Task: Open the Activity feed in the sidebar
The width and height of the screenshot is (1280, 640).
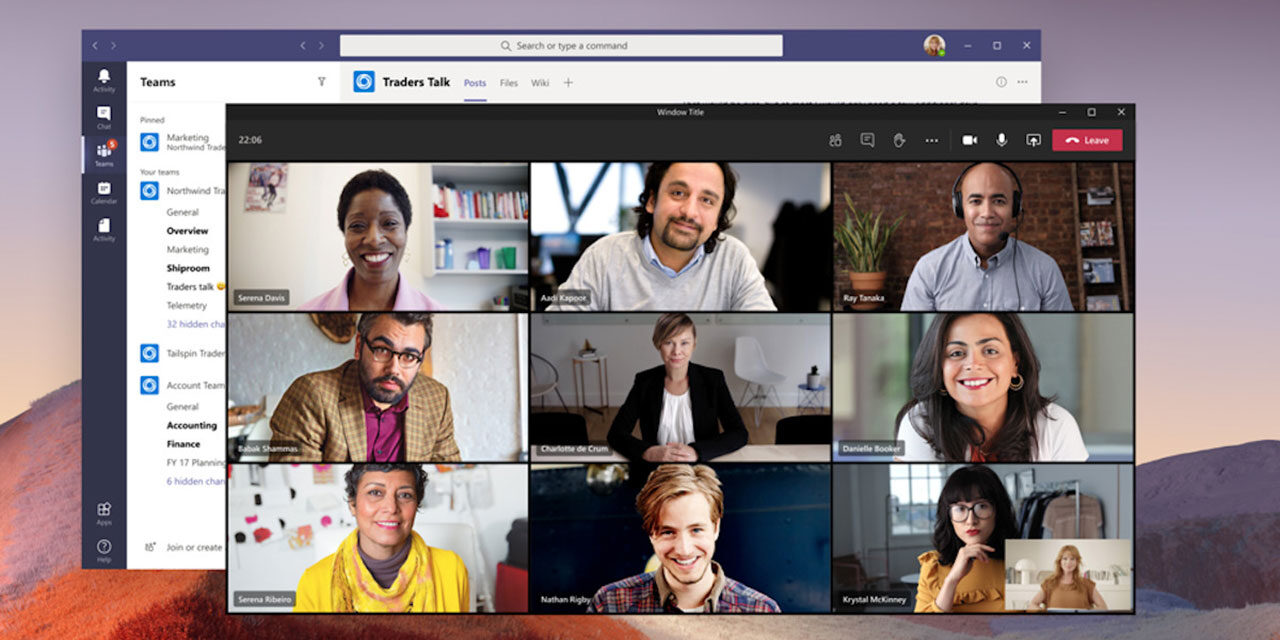Action: coord(103,77)
